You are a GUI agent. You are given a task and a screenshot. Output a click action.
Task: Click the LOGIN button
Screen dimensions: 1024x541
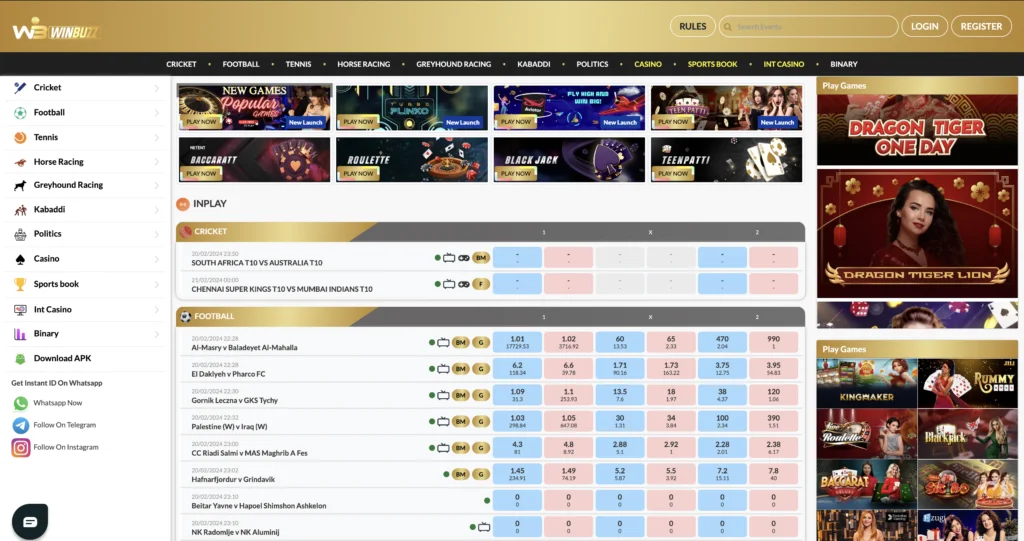[924, 26]
